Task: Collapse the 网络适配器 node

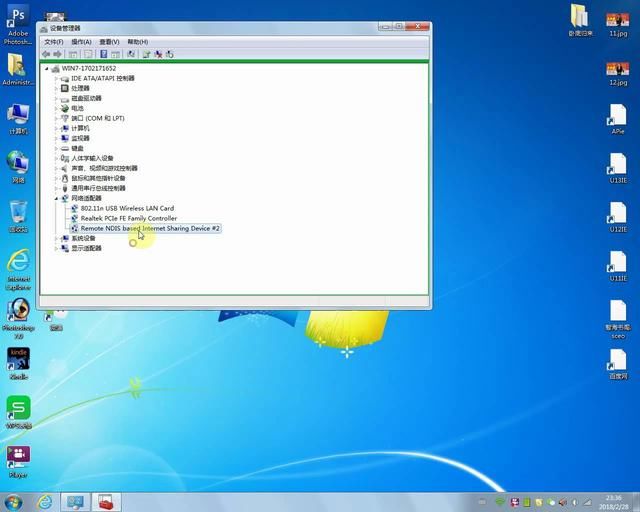Action: coord(57,198)
